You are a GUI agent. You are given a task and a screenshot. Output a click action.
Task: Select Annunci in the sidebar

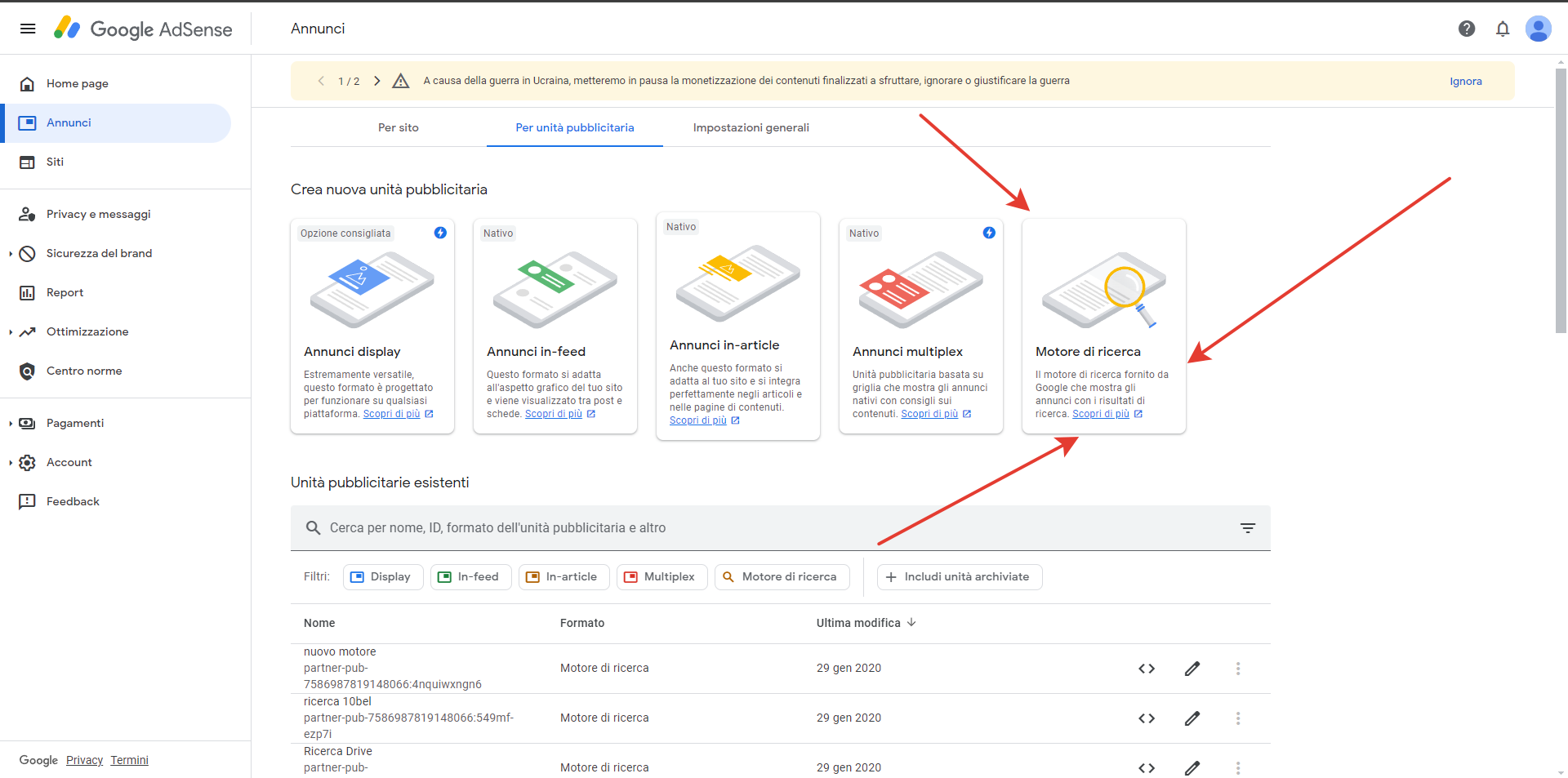(x=116, y=123)
